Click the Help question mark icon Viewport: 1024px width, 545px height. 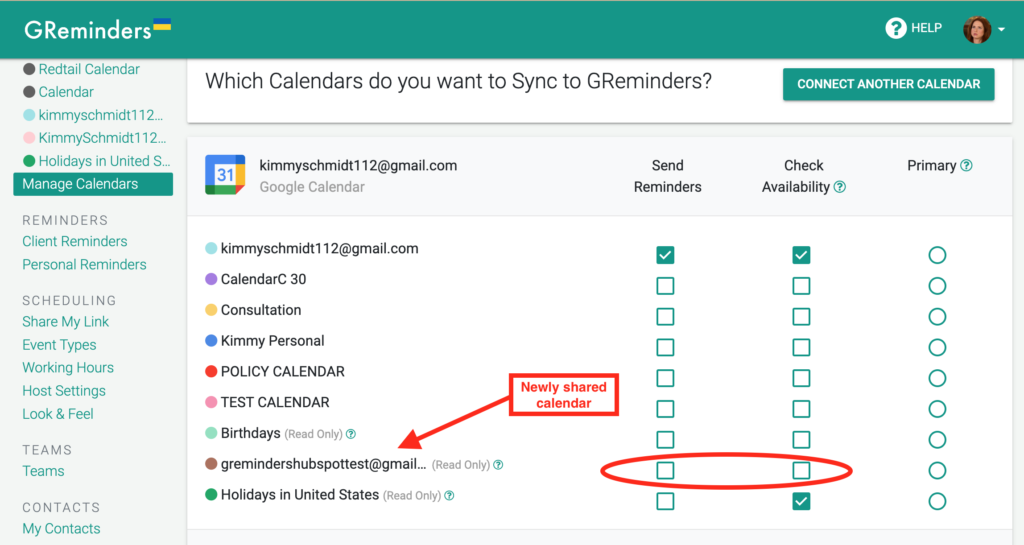coord(895,29)
